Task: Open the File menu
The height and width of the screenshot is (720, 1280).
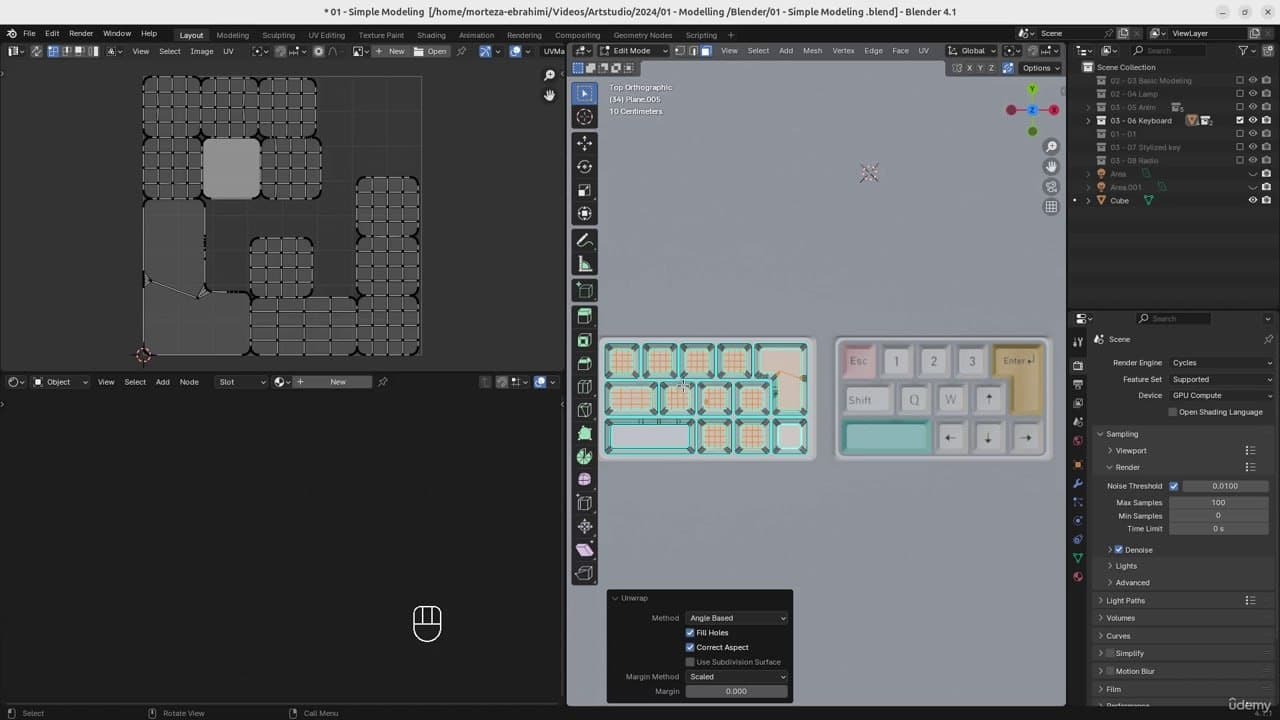Action: click(x=29, y=33)
